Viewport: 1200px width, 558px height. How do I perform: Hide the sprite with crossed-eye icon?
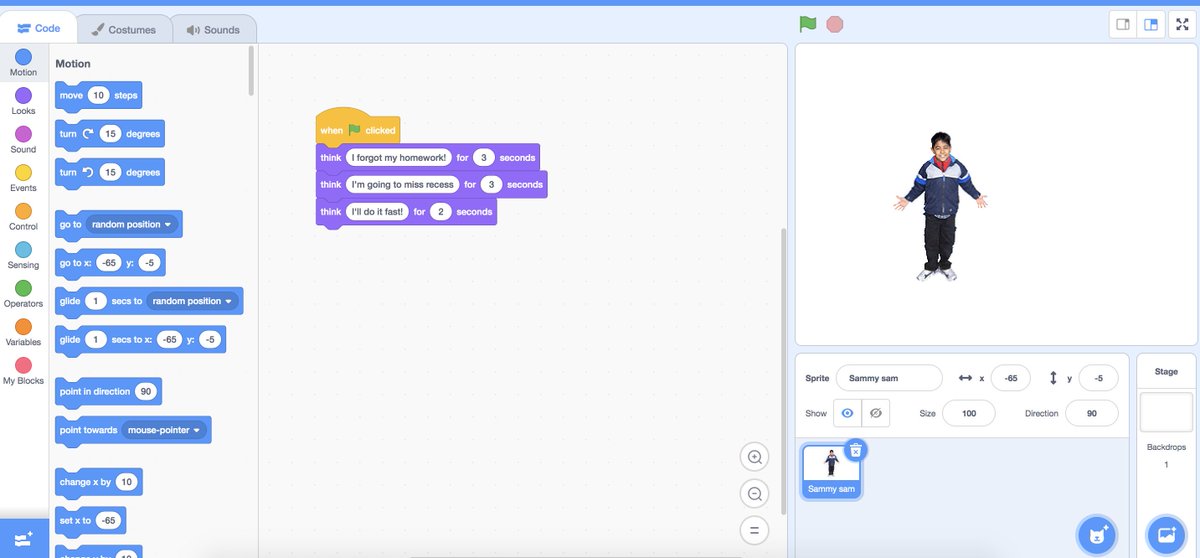click(x=875, y=413)
